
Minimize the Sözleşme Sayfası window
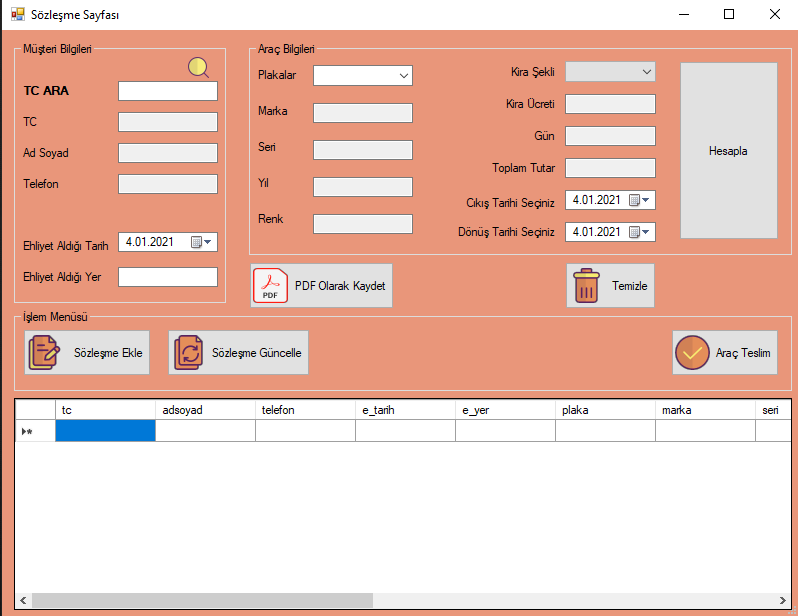(684, 14)
